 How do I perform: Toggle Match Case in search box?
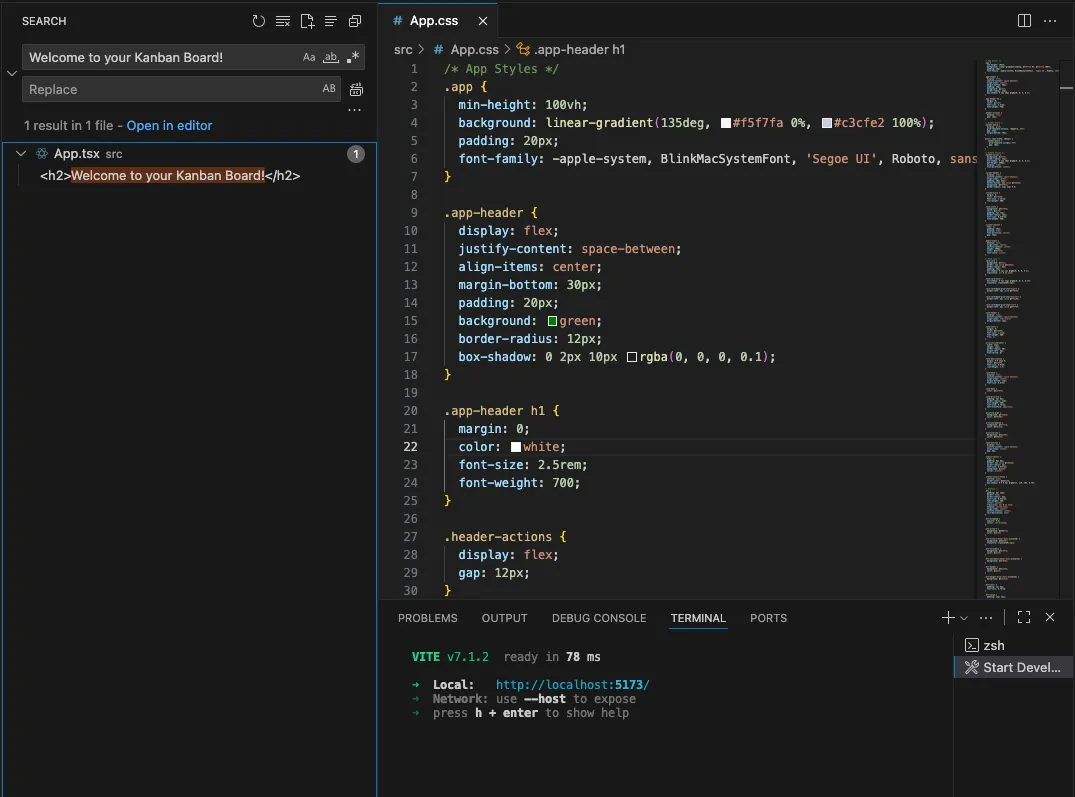tap(309, 58)
